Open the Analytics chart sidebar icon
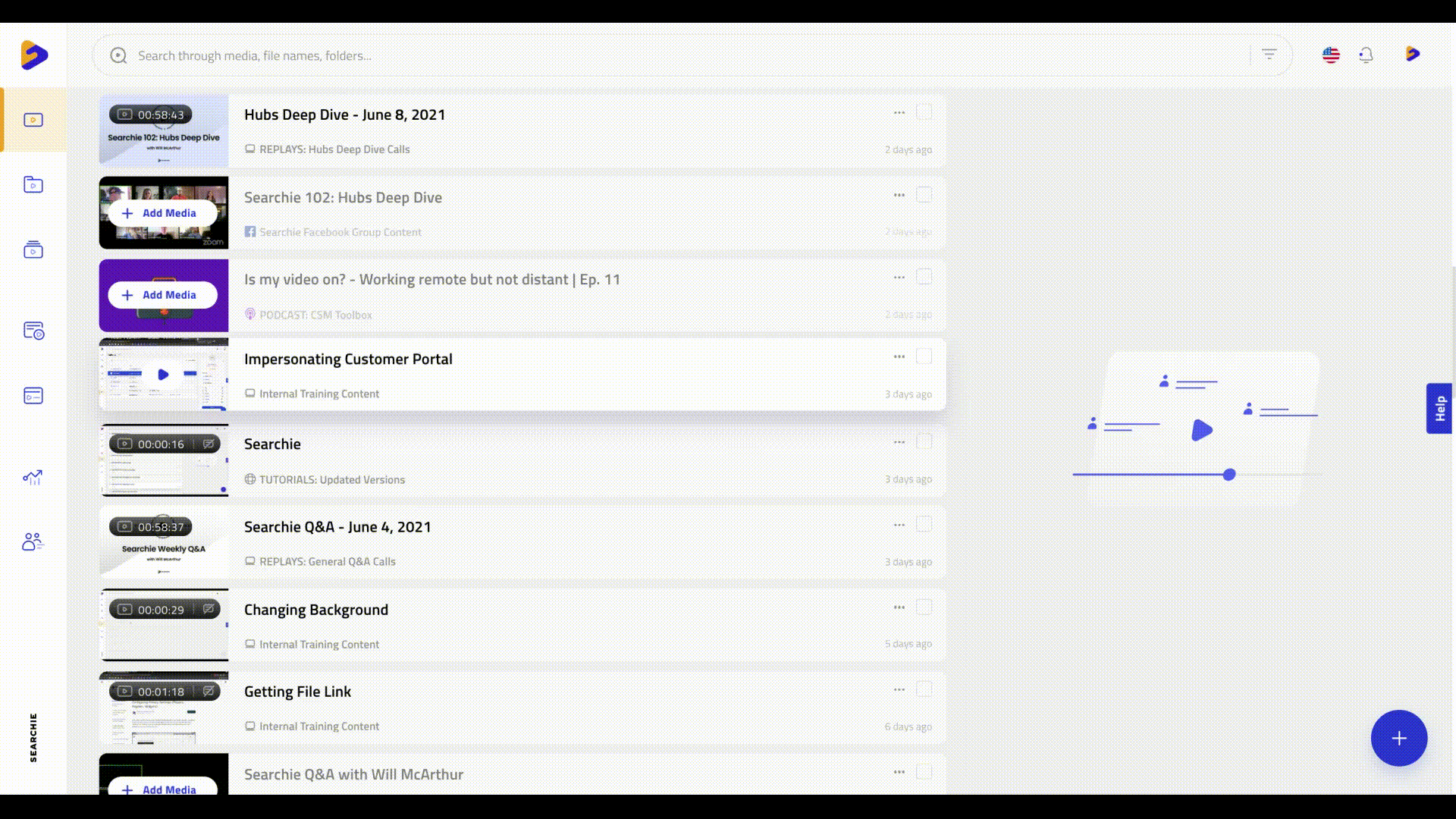The image size is (1456, 819). pos(33,477)
